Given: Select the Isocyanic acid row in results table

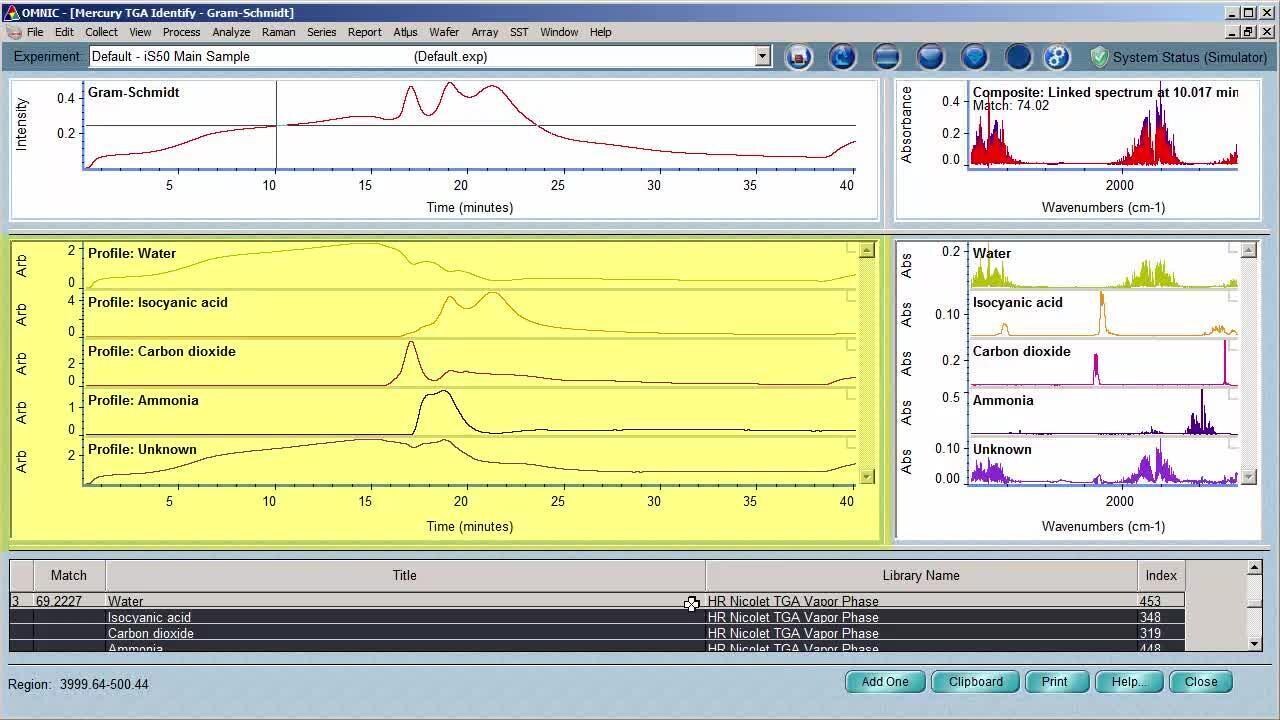Looking at the screenshot, I should coord(400,618).
